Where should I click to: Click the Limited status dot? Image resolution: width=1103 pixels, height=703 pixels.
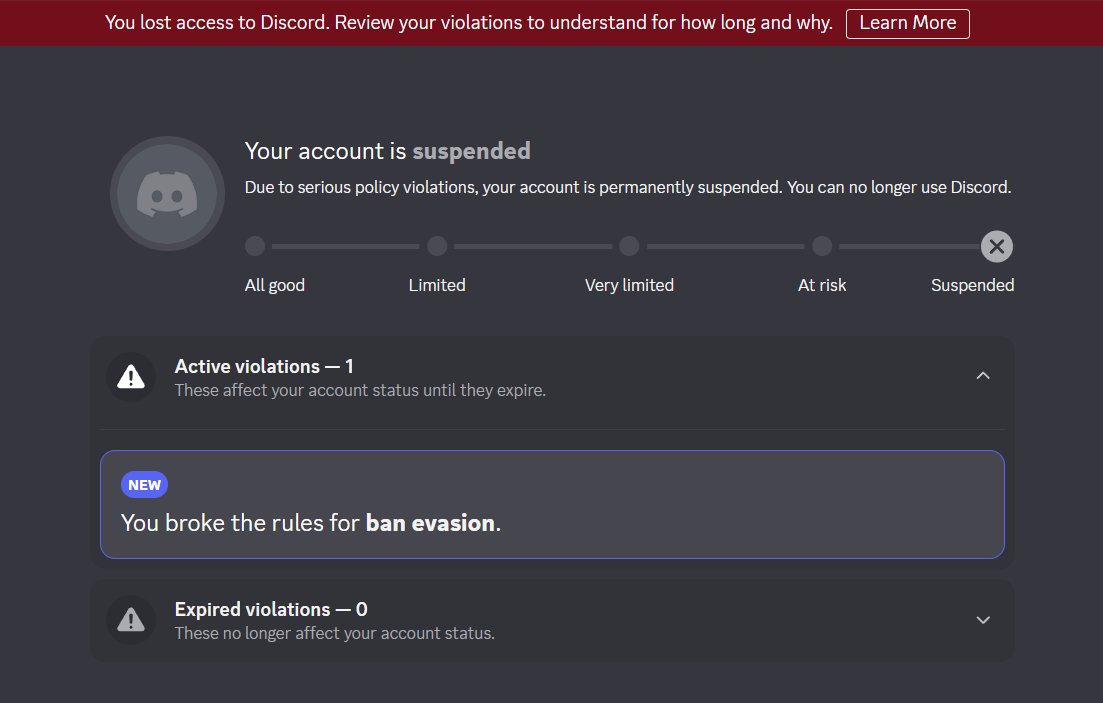pos(437,246)
